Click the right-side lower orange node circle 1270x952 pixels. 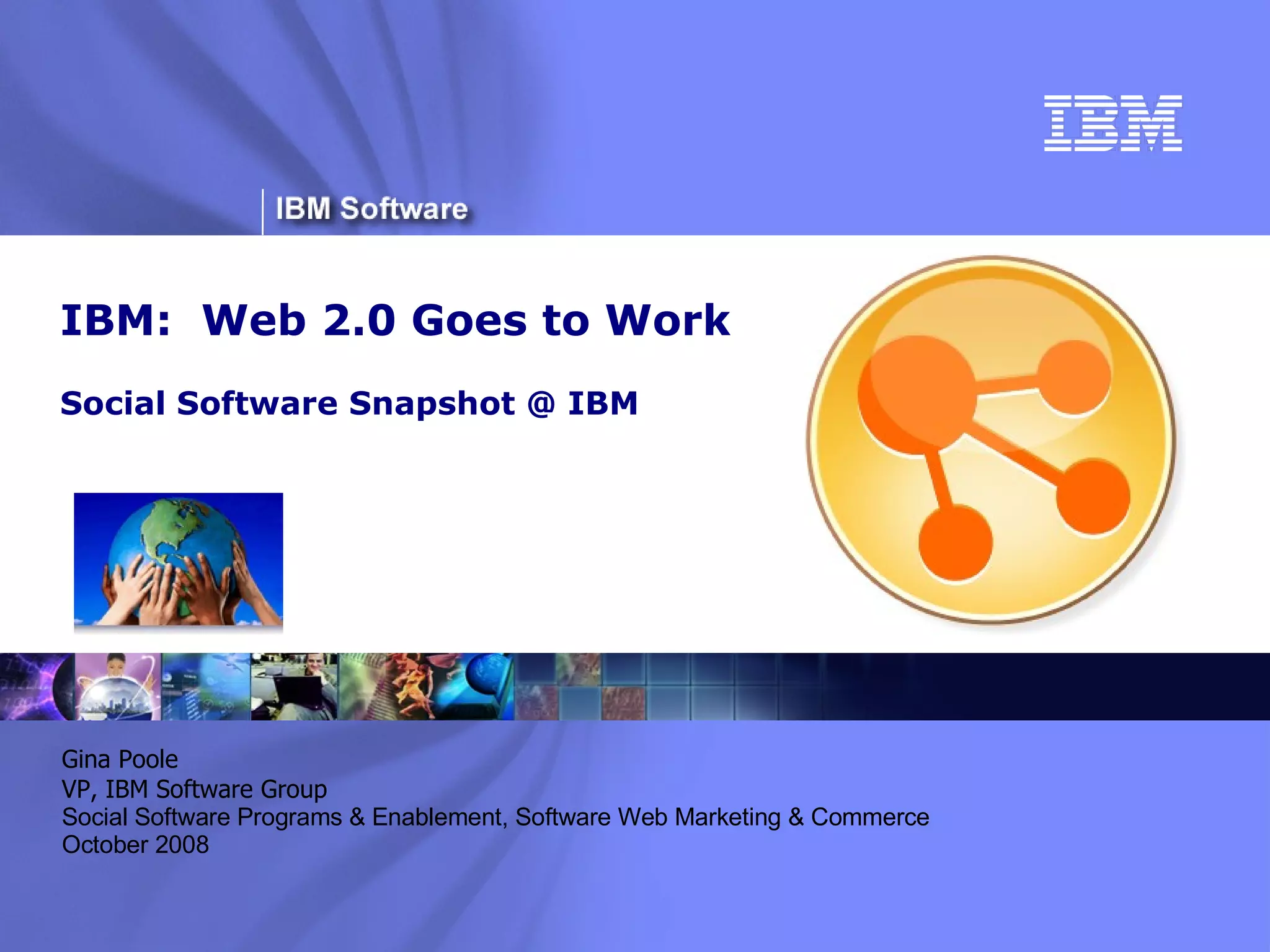pyautogui.click(x=1093, y=496)
